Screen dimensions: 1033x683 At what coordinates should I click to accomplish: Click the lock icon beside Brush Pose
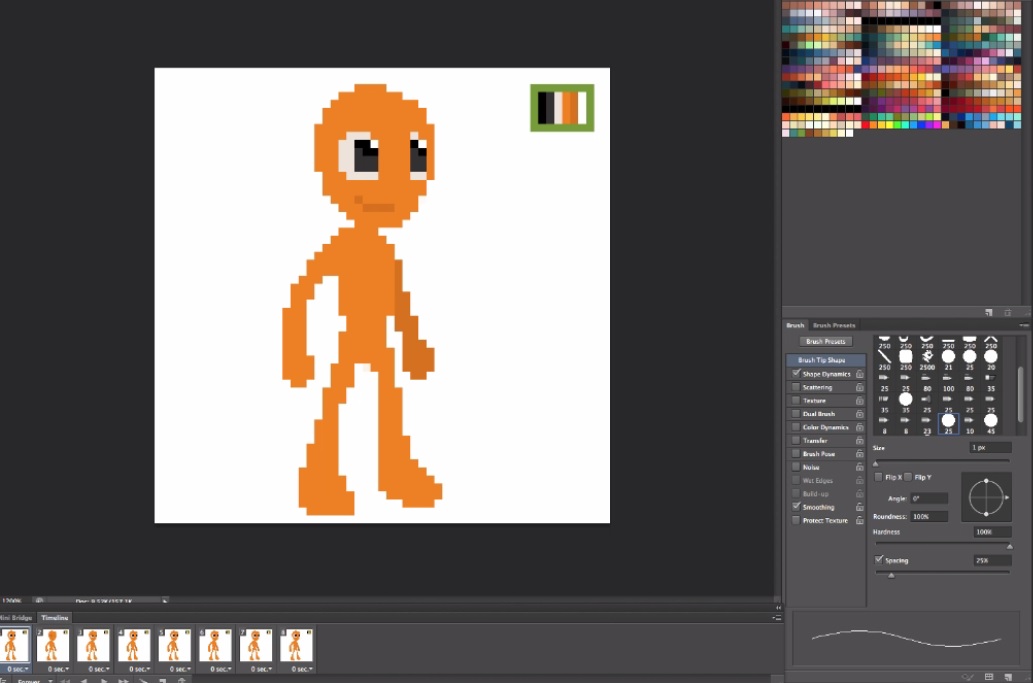tap(859, 454)
